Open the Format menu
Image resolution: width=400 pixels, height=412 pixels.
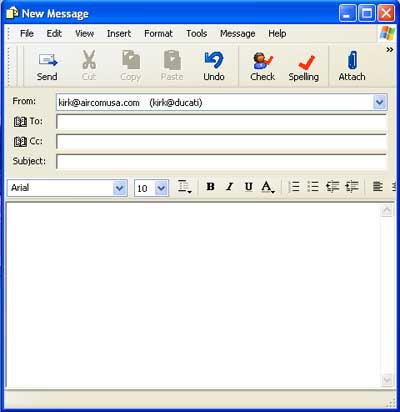158,34
